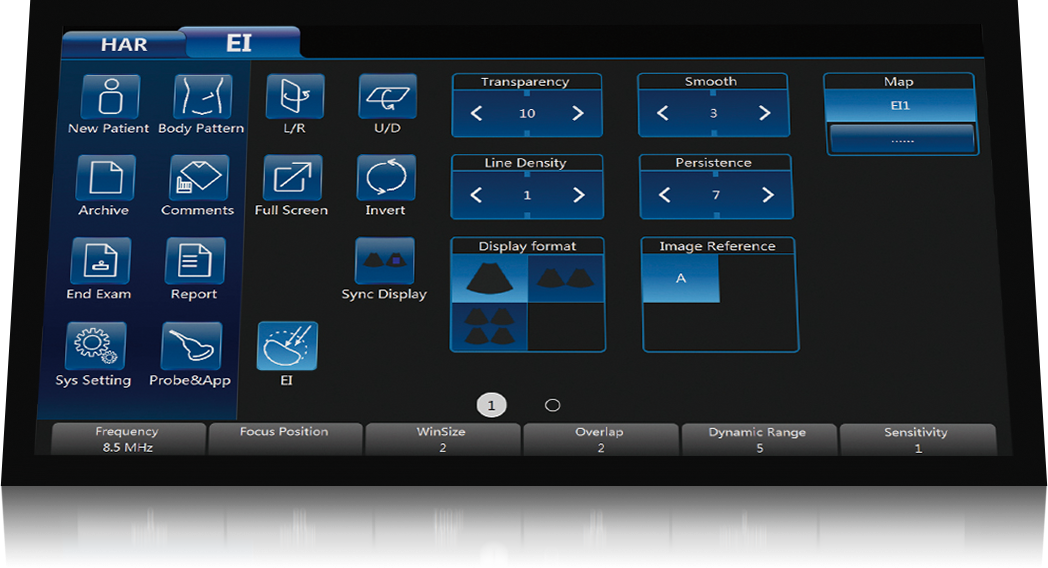Select the Body Pattern icon

coord(202,97)
